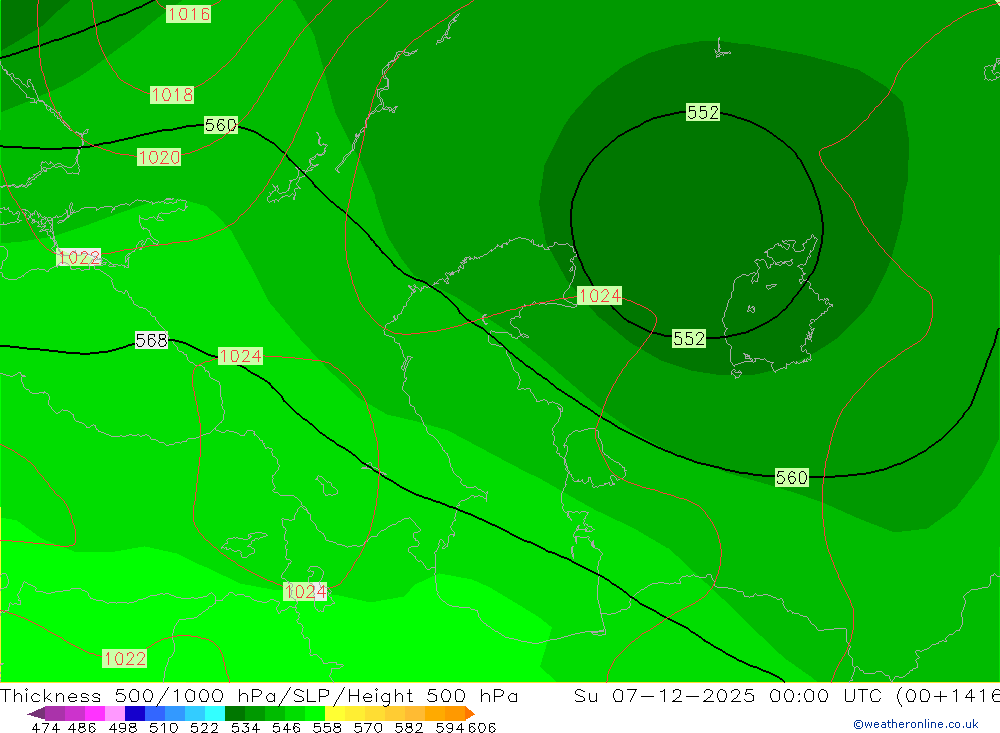Click the orange right arrow of the legend
Screen dimensions: 1000x733
click(470, 713)
